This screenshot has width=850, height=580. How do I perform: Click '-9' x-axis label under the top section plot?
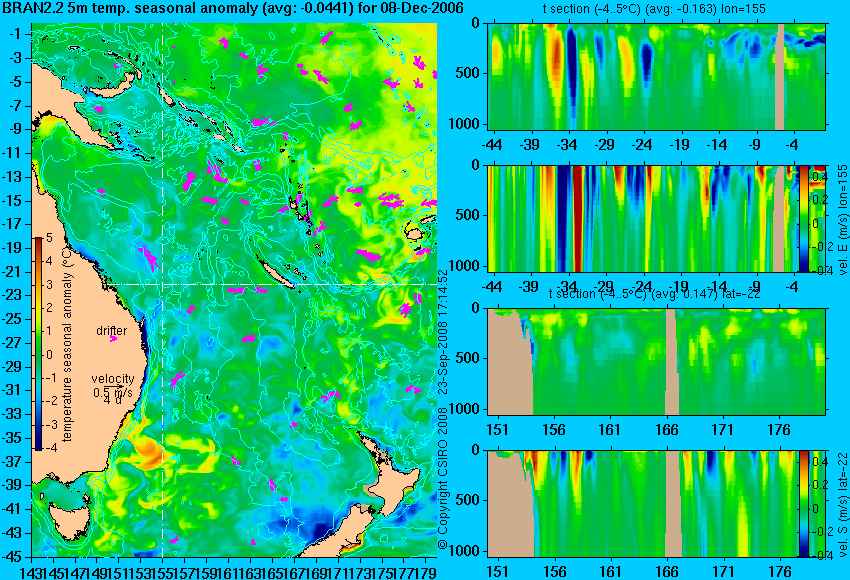[x=755, y=145]
